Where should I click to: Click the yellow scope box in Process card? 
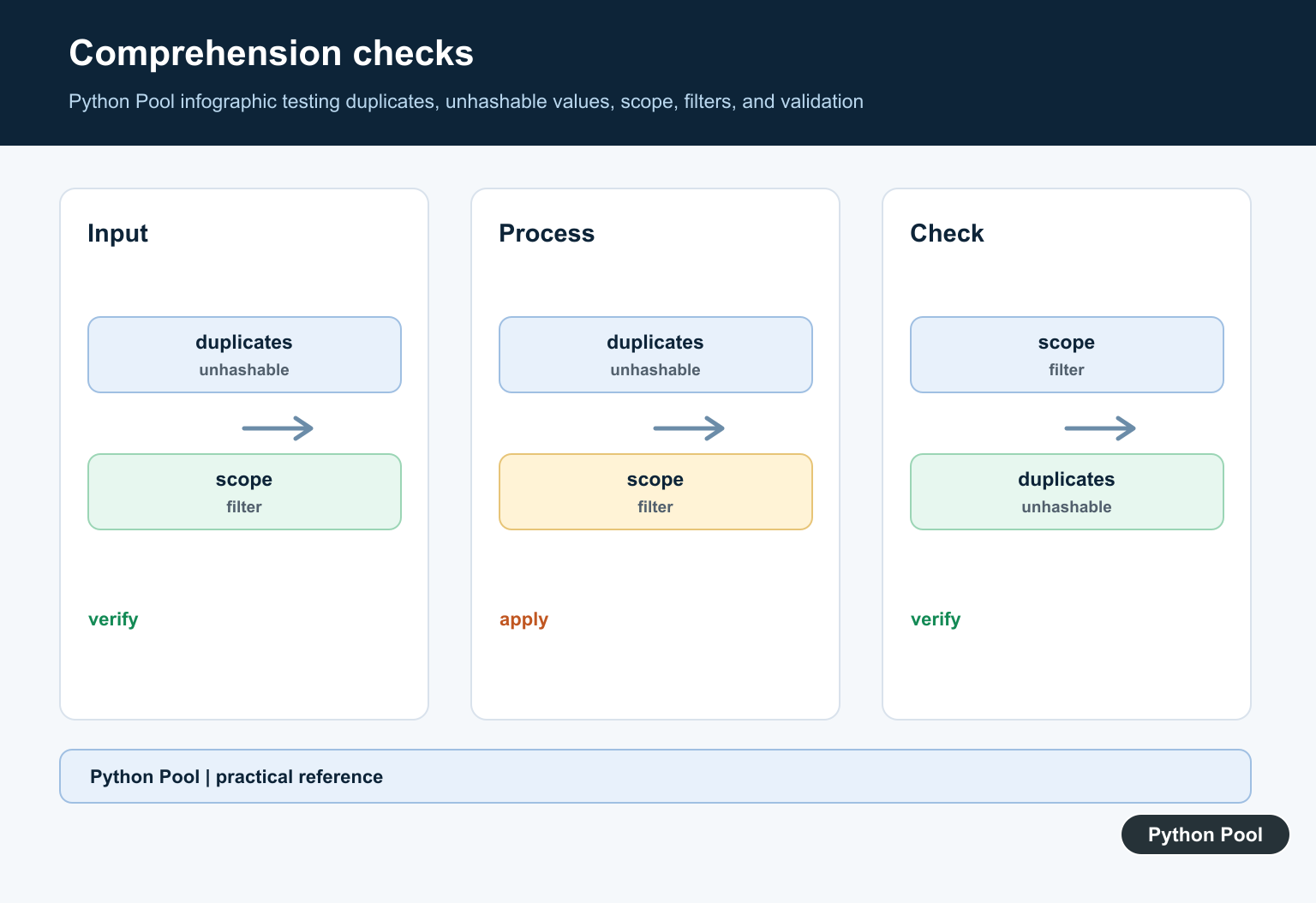tap(655, 492)
